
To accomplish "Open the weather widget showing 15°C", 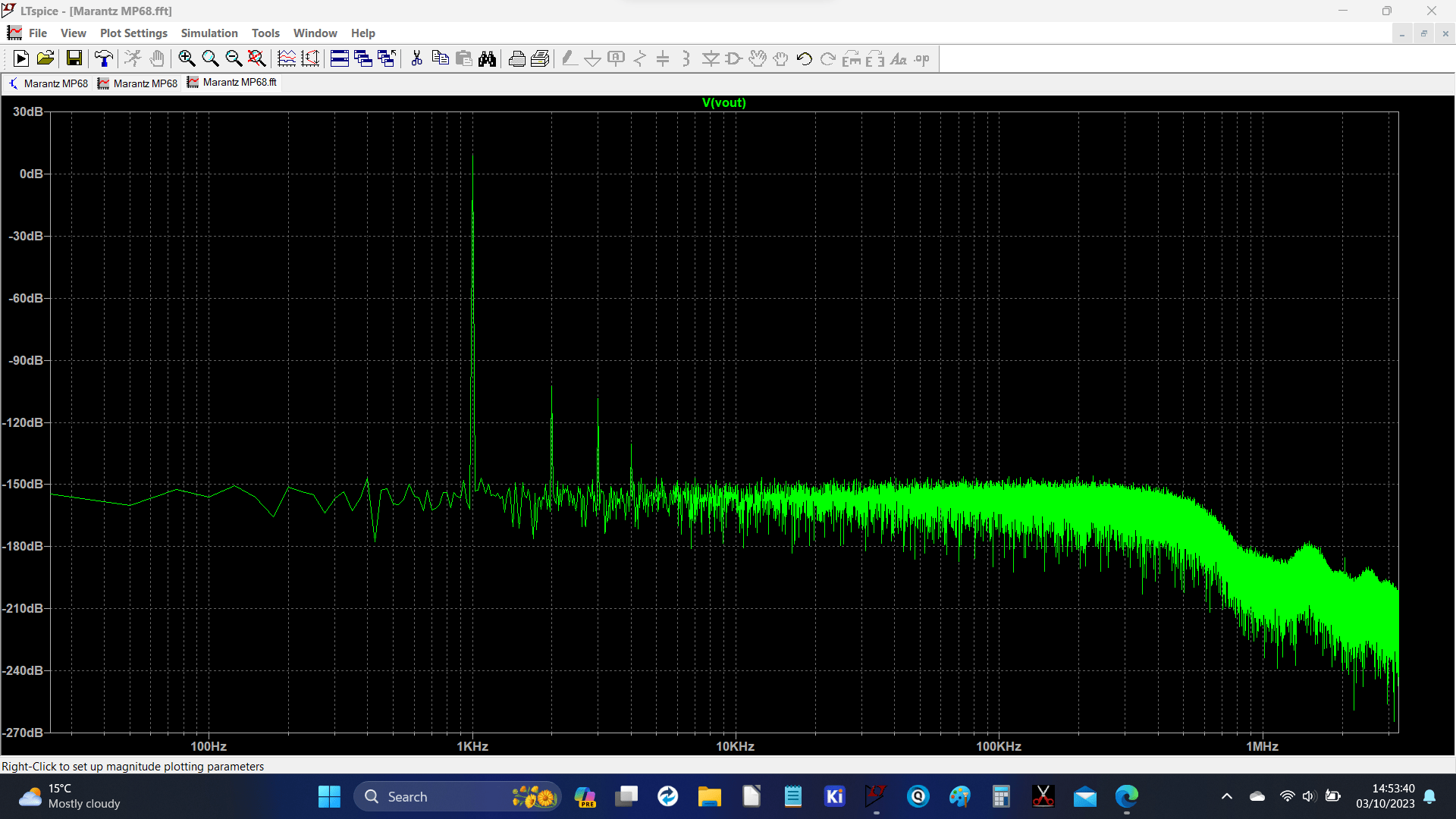I will coord(70,796).
